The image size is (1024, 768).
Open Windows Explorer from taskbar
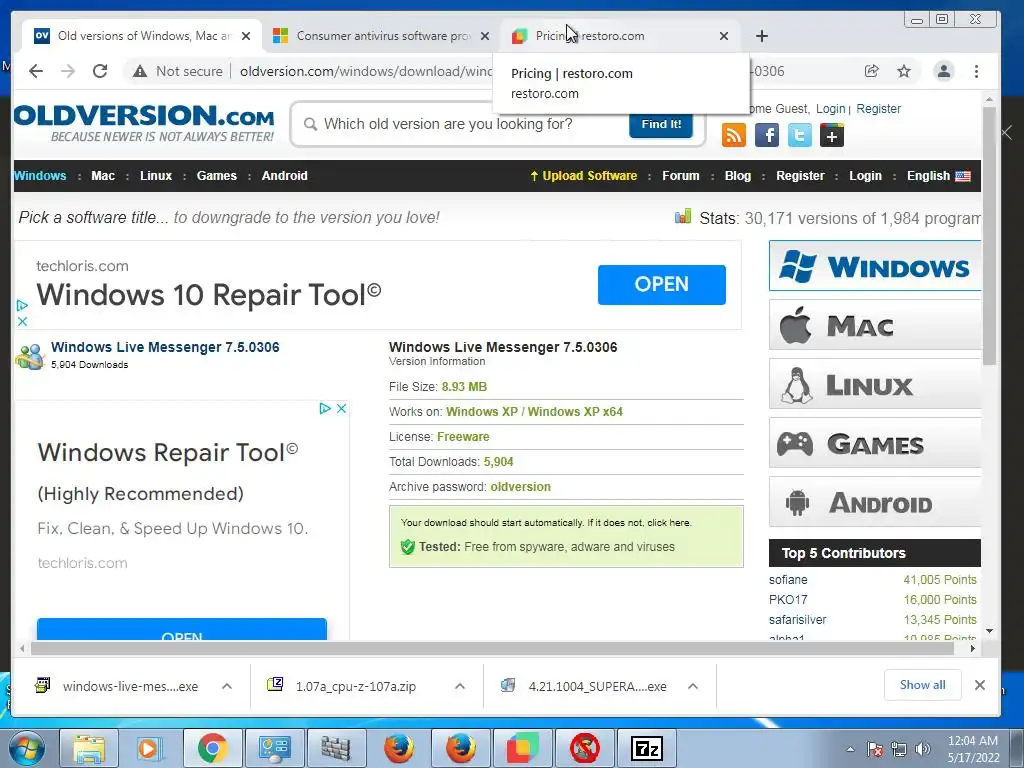coord(88,748)
